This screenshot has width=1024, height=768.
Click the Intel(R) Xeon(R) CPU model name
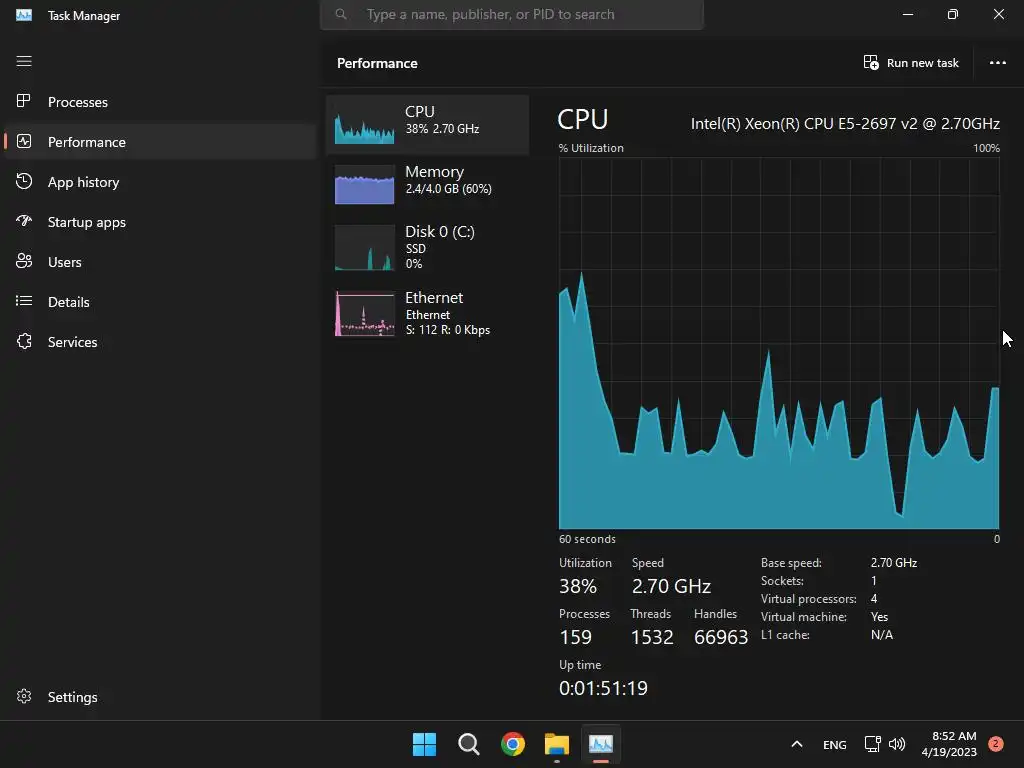pos(845,123)
